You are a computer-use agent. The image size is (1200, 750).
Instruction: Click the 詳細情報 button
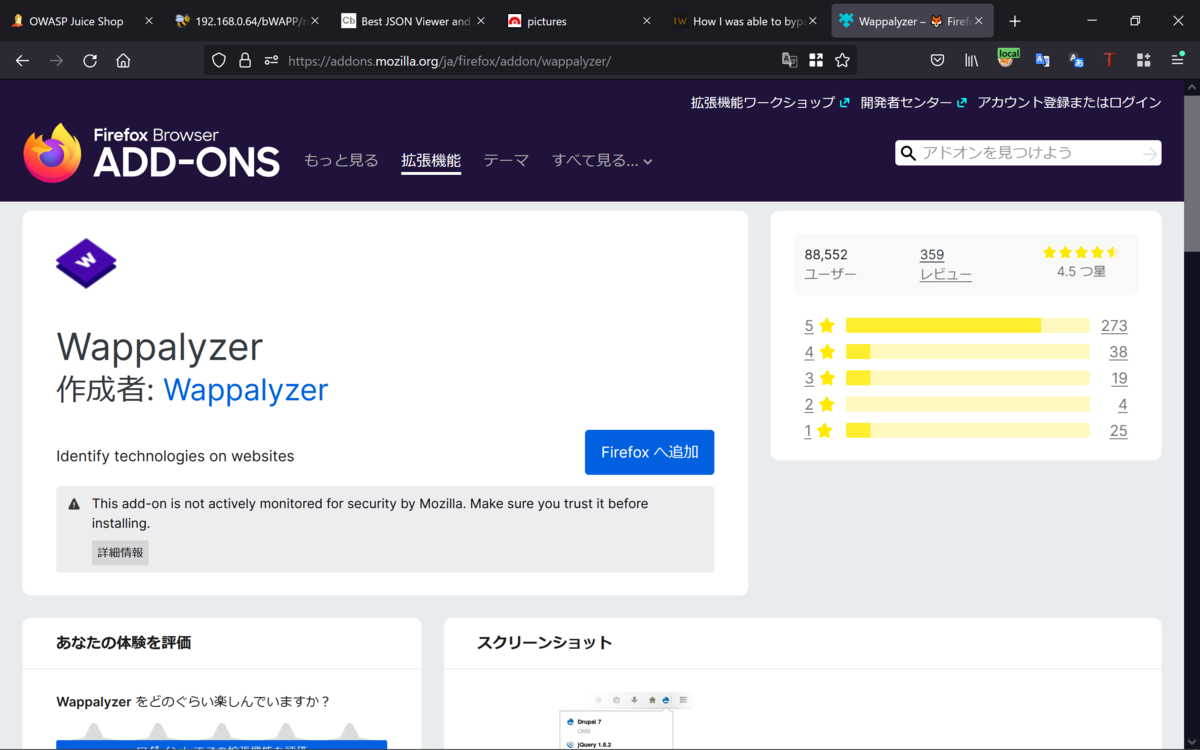pyautogui.click(x=120, y=552)
